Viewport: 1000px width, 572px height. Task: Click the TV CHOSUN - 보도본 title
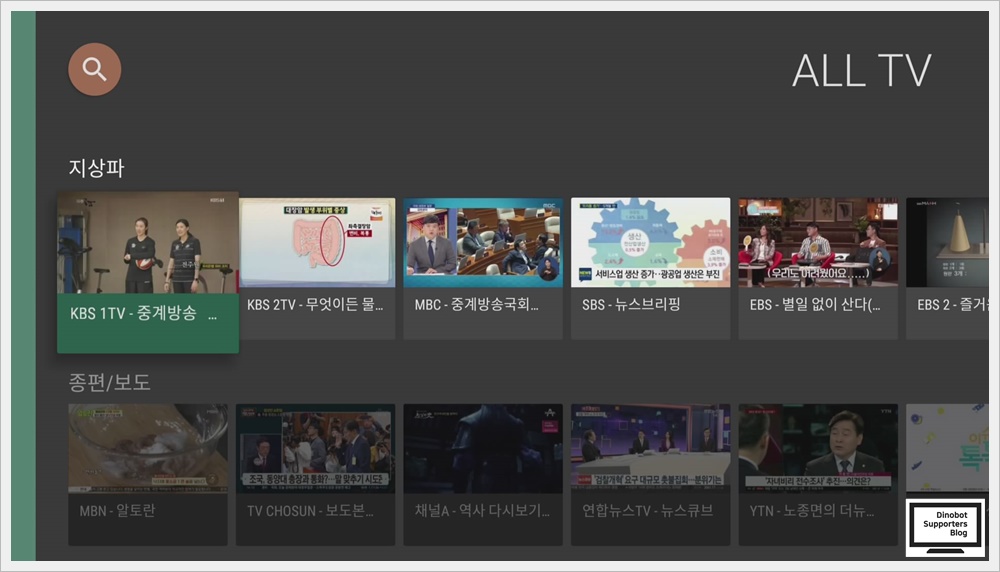point(311,511)
